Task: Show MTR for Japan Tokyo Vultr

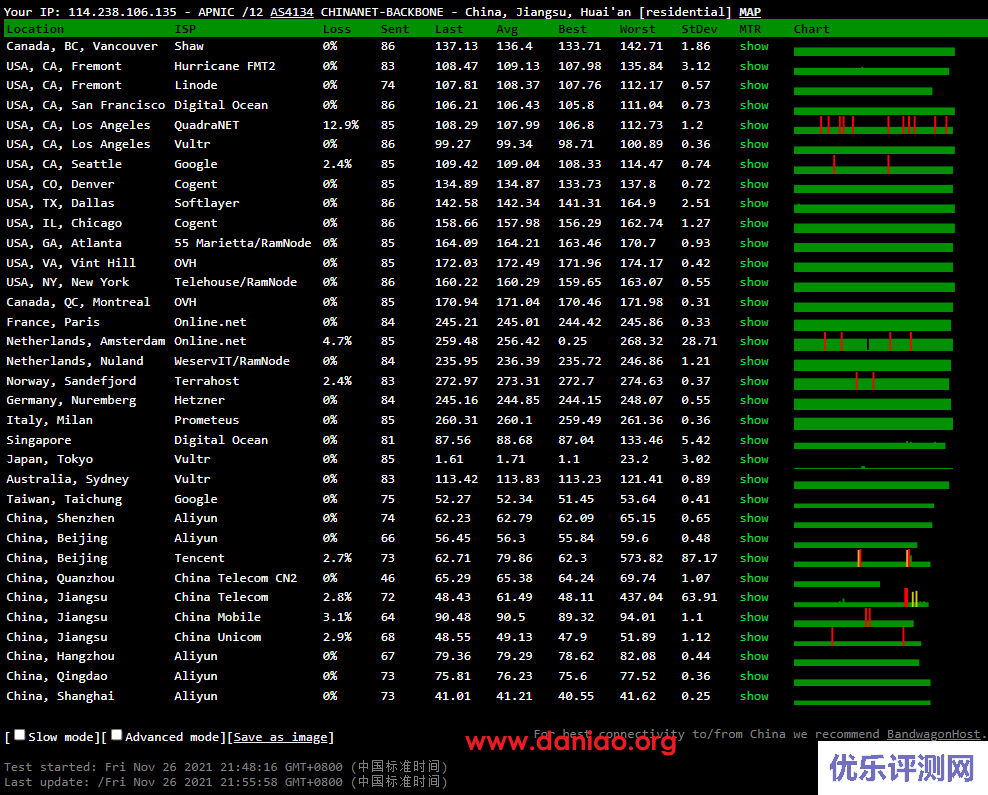Action: click(x=754, y=459)
